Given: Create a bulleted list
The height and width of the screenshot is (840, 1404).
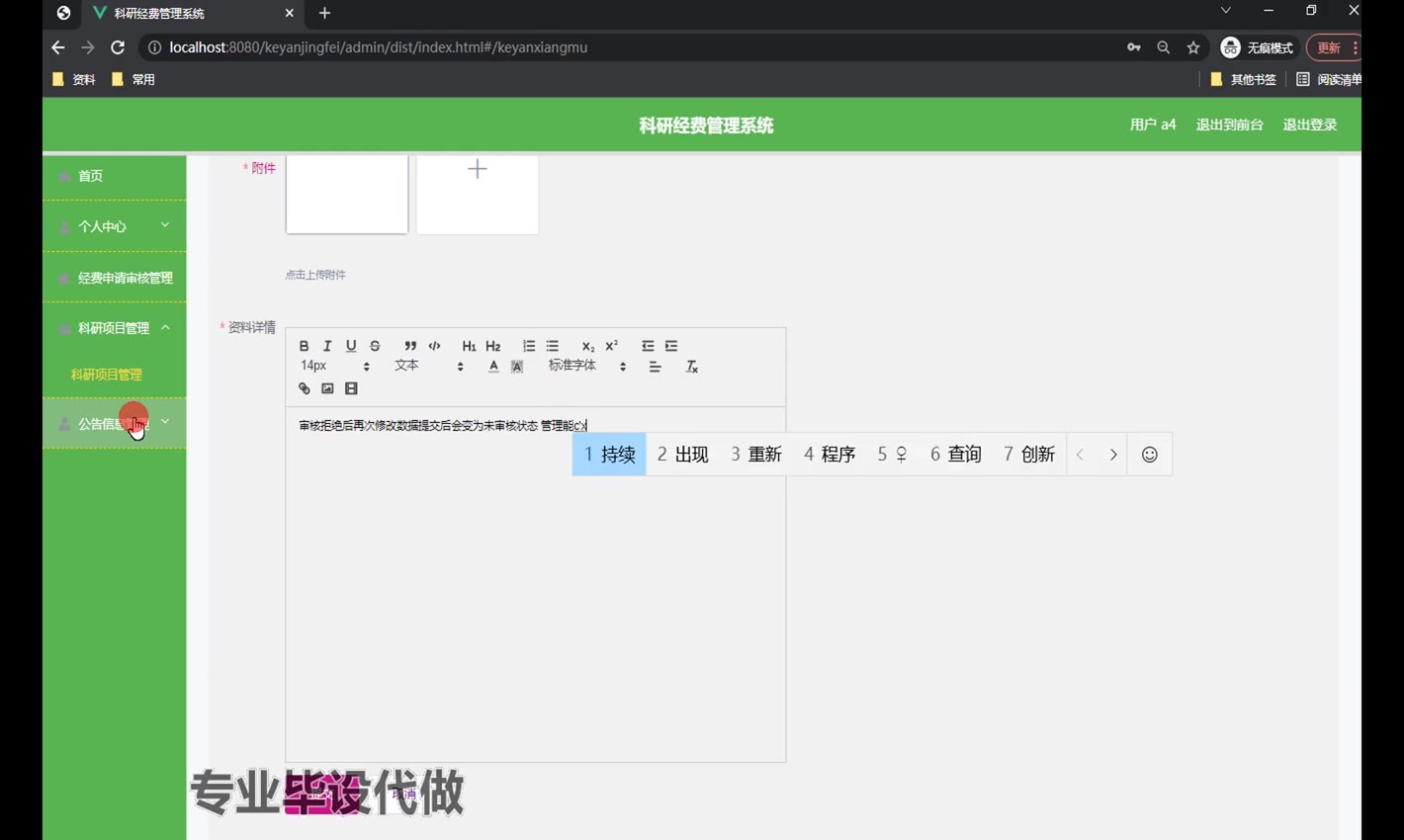Looking at the screenshot, I should point(553,346).
